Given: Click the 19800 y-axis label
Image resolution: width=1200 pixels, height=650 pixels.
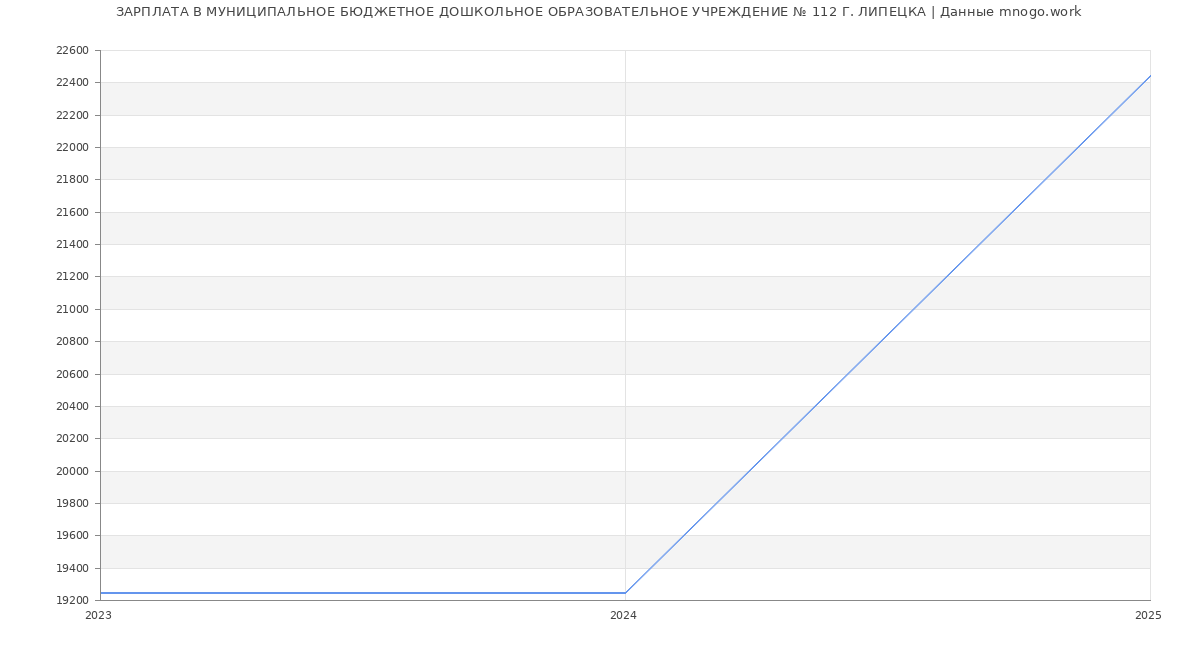Looking at the screenshot, I should (72, 503).
